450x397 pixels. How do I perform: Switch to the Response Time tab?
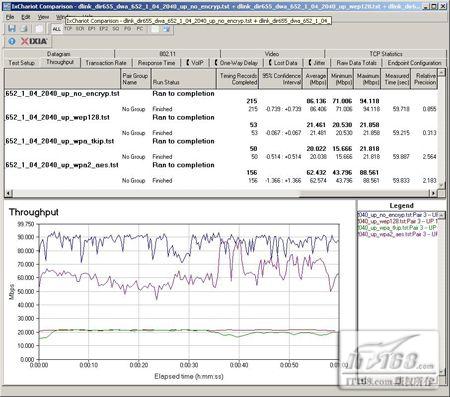[156, 63]
